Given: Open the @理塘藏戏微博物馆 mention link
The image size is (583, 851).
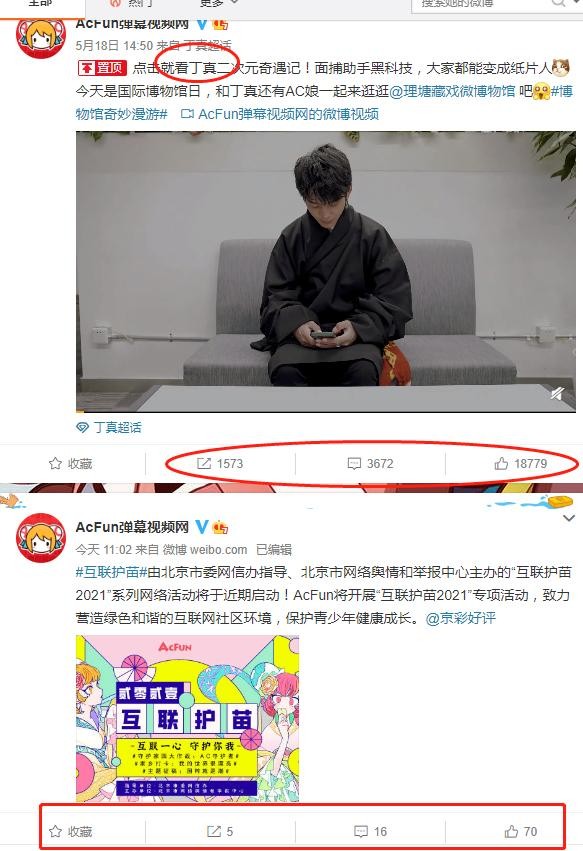Looking at the screenshot, I should (x=452, y=91).
